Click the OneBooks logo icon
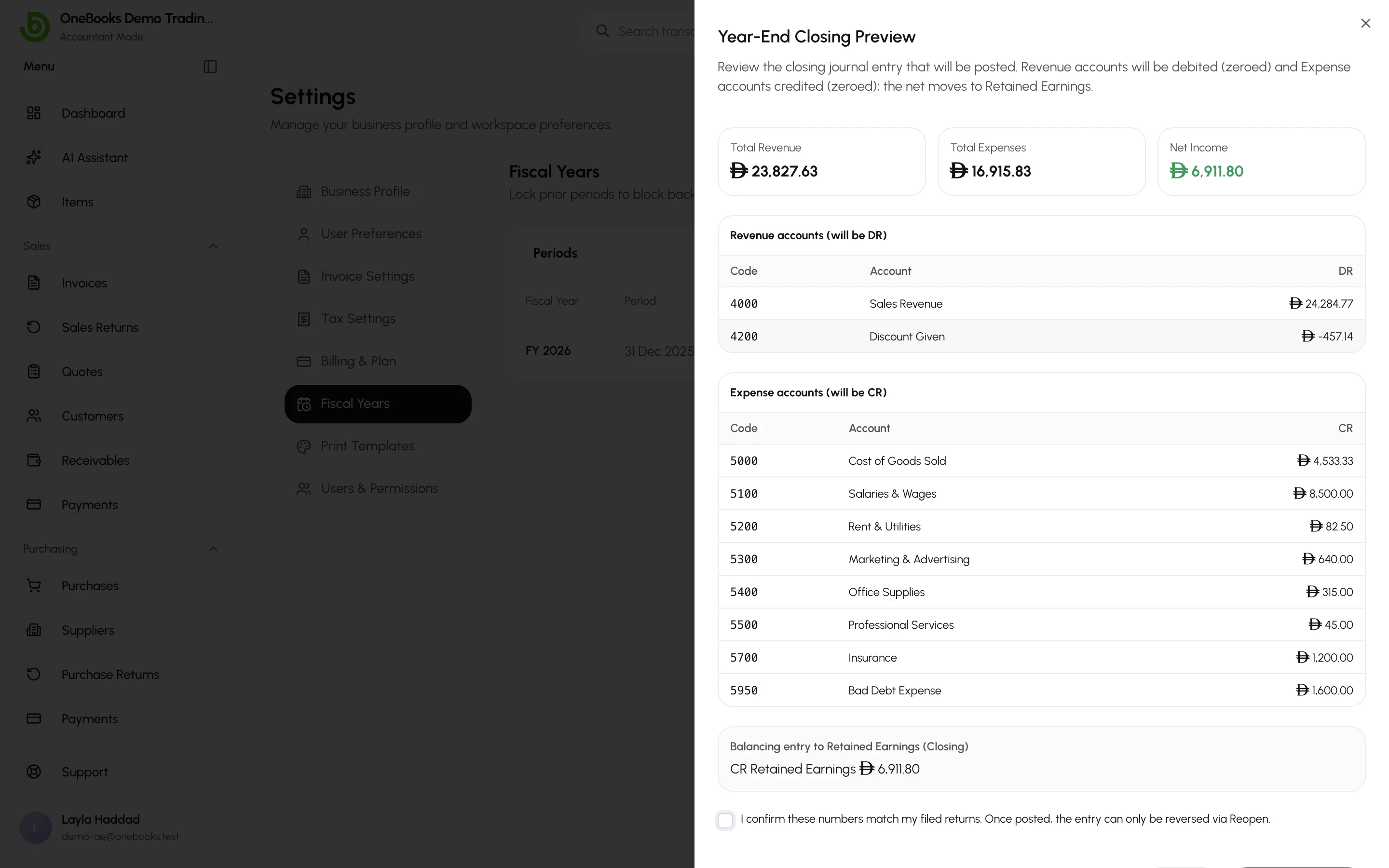Screen dimensions: 1389x868 tap(34, 27)
